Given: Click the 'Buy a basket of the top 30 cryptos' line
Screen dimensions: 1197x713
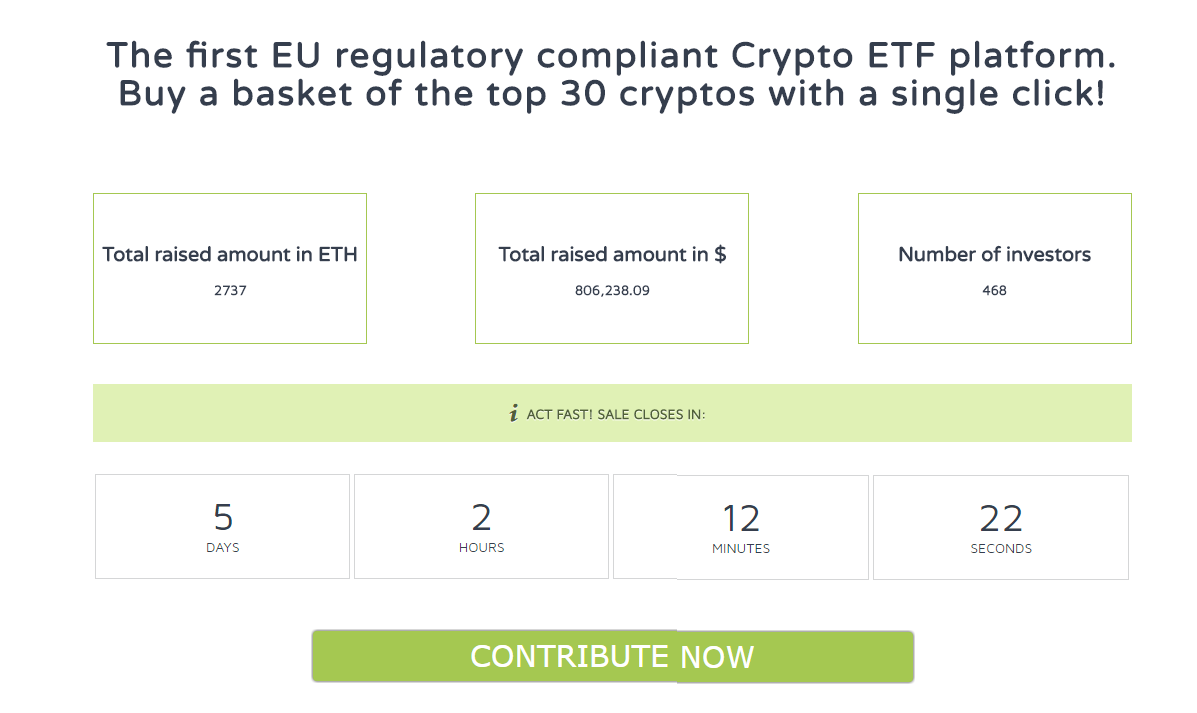Looking at the screenshot, I should (611, 95).
